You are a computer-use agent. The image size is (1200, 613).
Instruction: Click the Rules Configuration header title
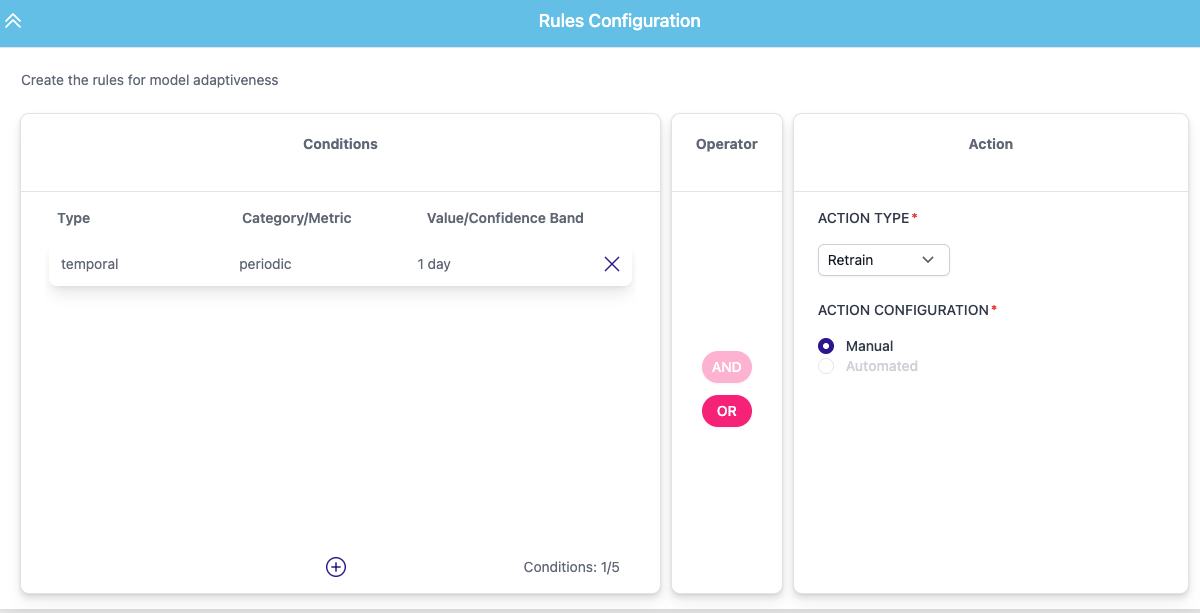619,21
